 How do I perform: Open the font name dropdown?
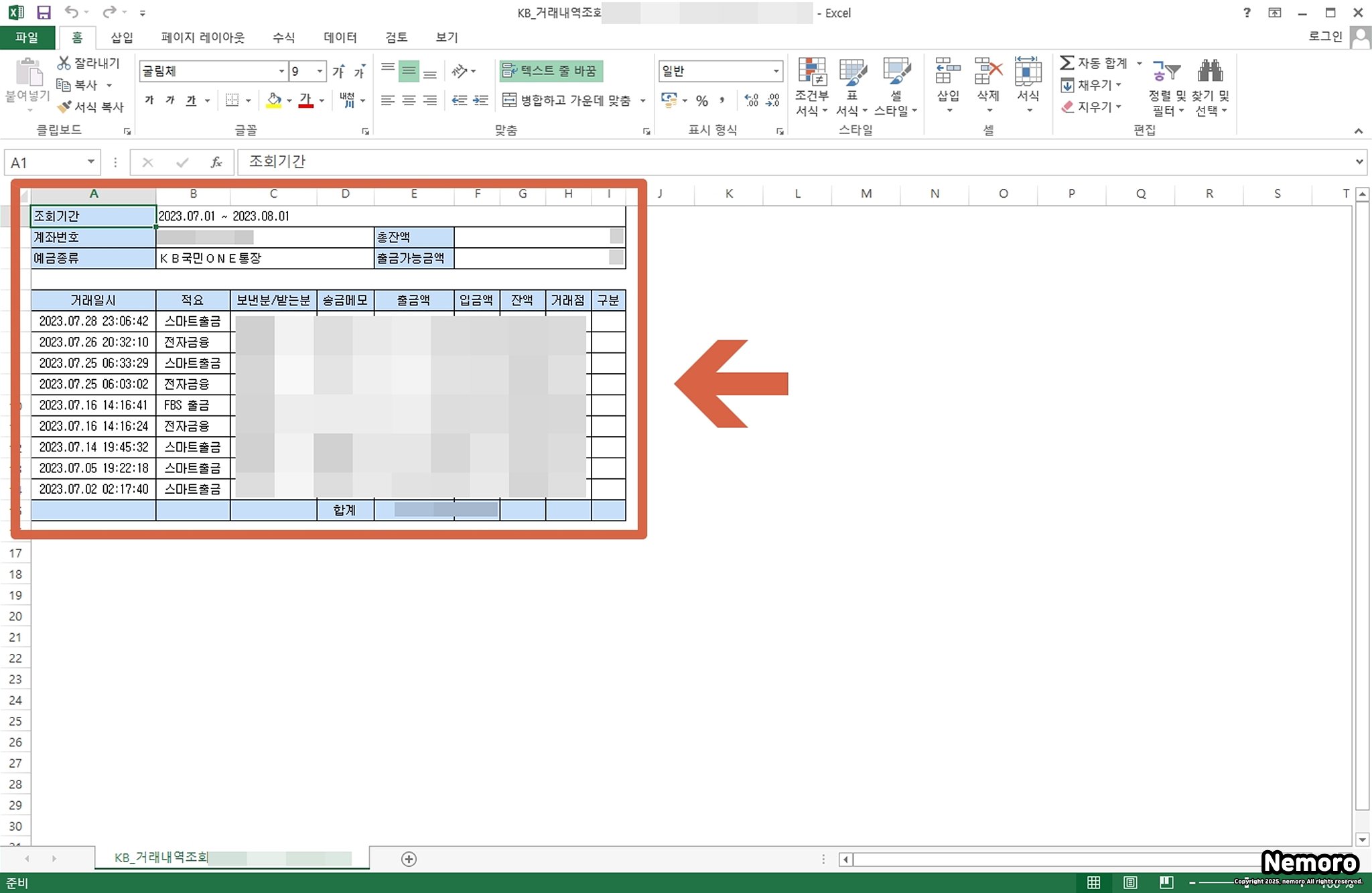click(x=281, y=71)
